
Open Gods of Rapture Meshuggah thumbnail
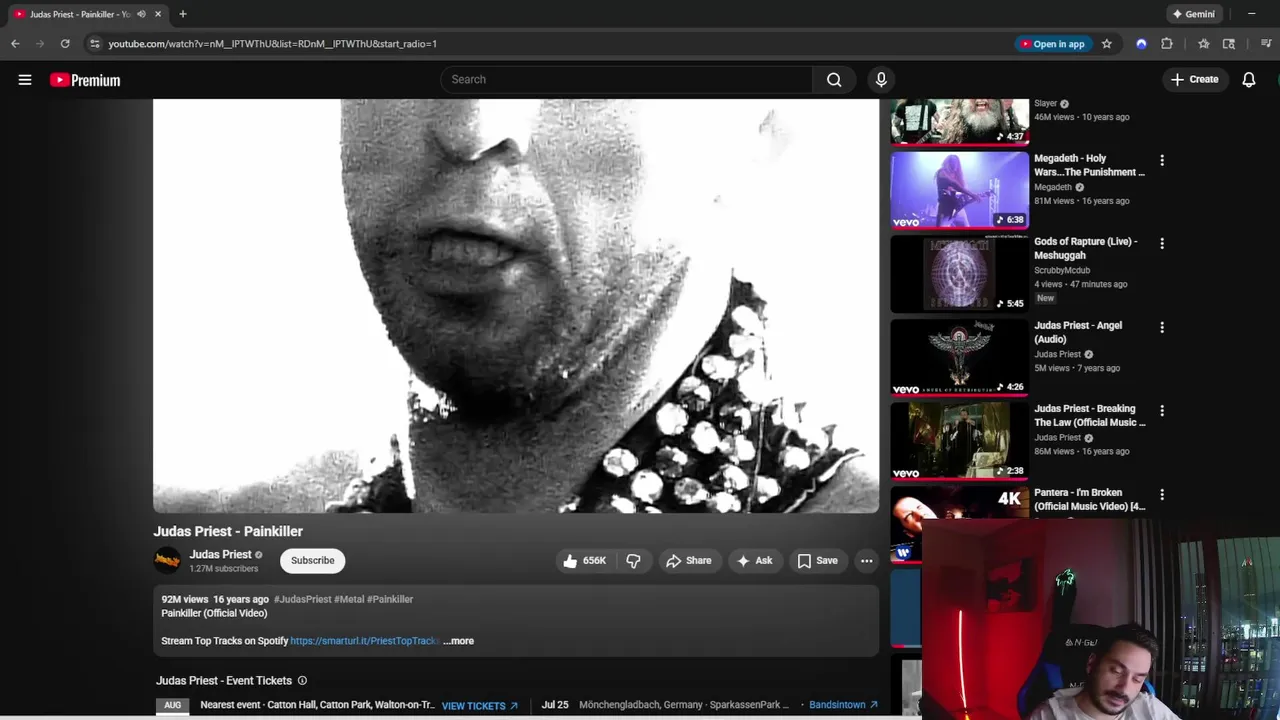pos(960,274)
